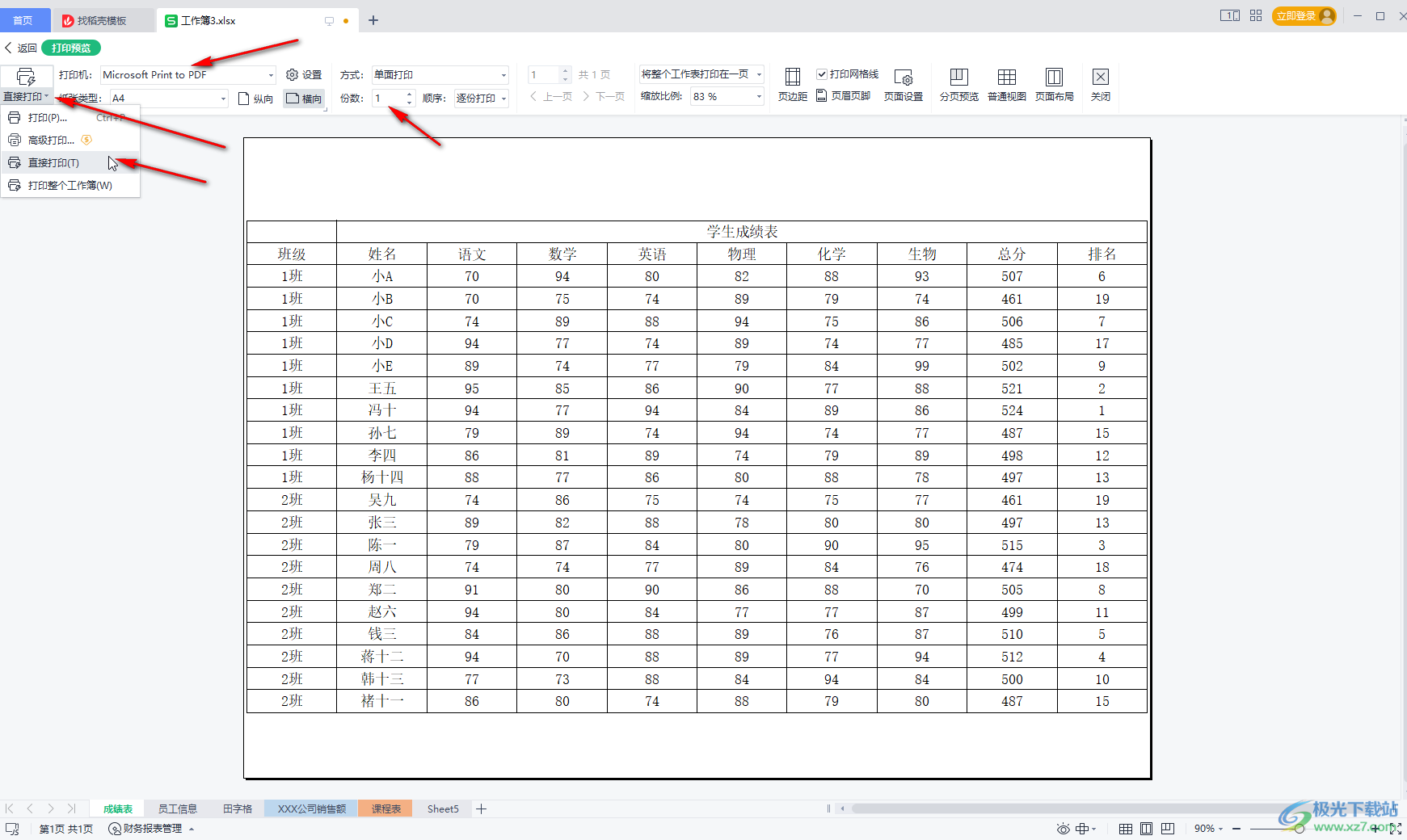1407x840 pixels.
Task: Click 立即登录 login button
Action: [x=1304, y=16]
